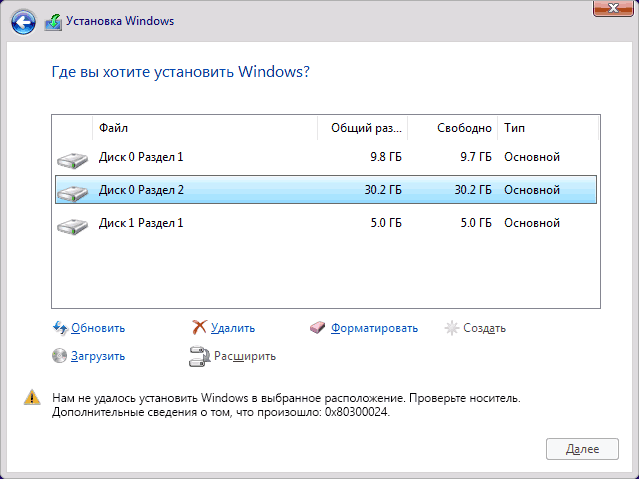Click the Тип column header

click(548, 128)
